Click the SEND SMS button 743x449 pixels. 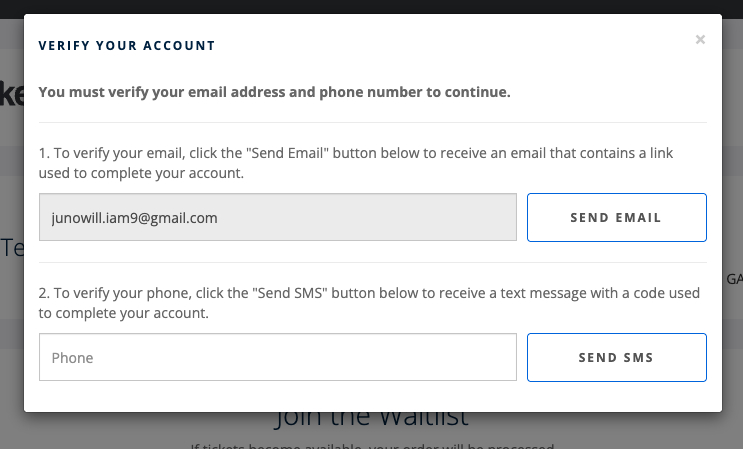click(616, 357)
